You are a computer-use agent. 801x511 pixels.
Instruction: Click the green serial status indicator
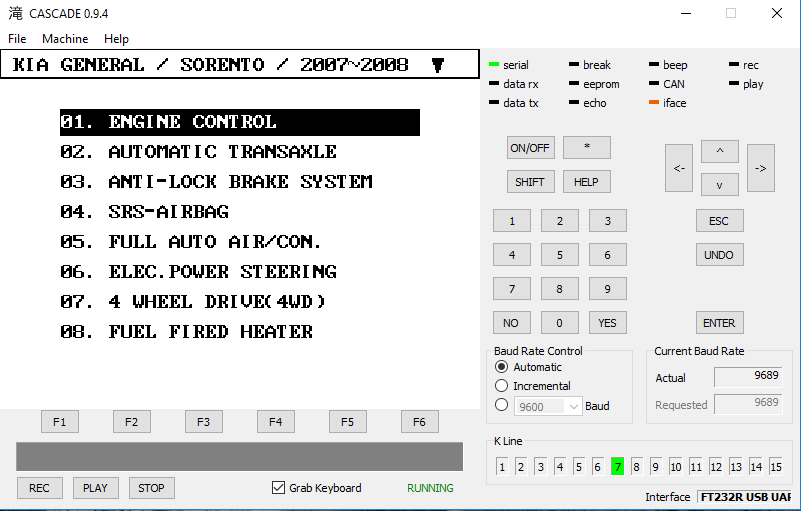[x=494, y=66]
